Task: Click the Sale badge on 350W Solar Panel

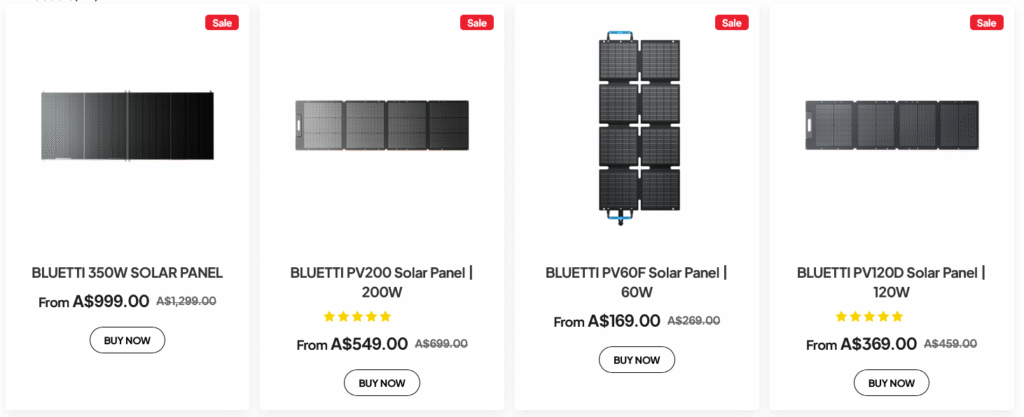Action: (x=222, y=23)
